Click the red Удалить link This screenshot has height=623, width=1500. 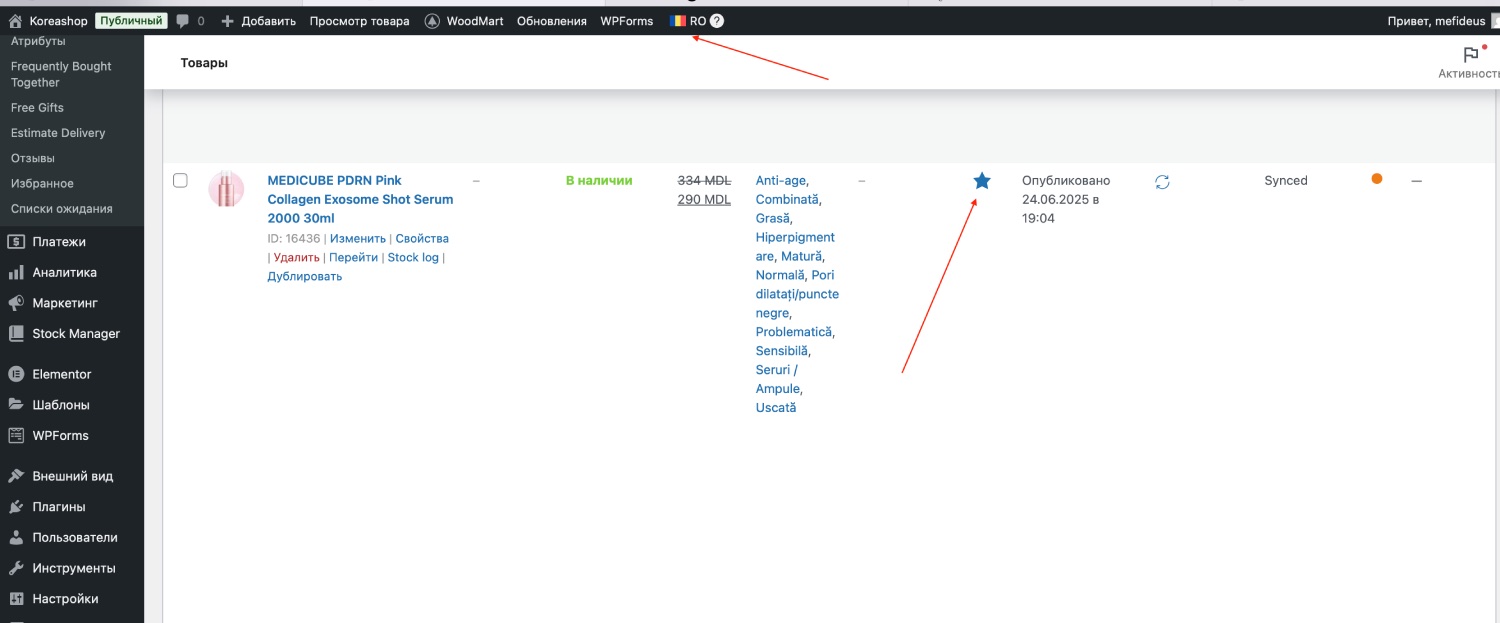coord(297,257)
